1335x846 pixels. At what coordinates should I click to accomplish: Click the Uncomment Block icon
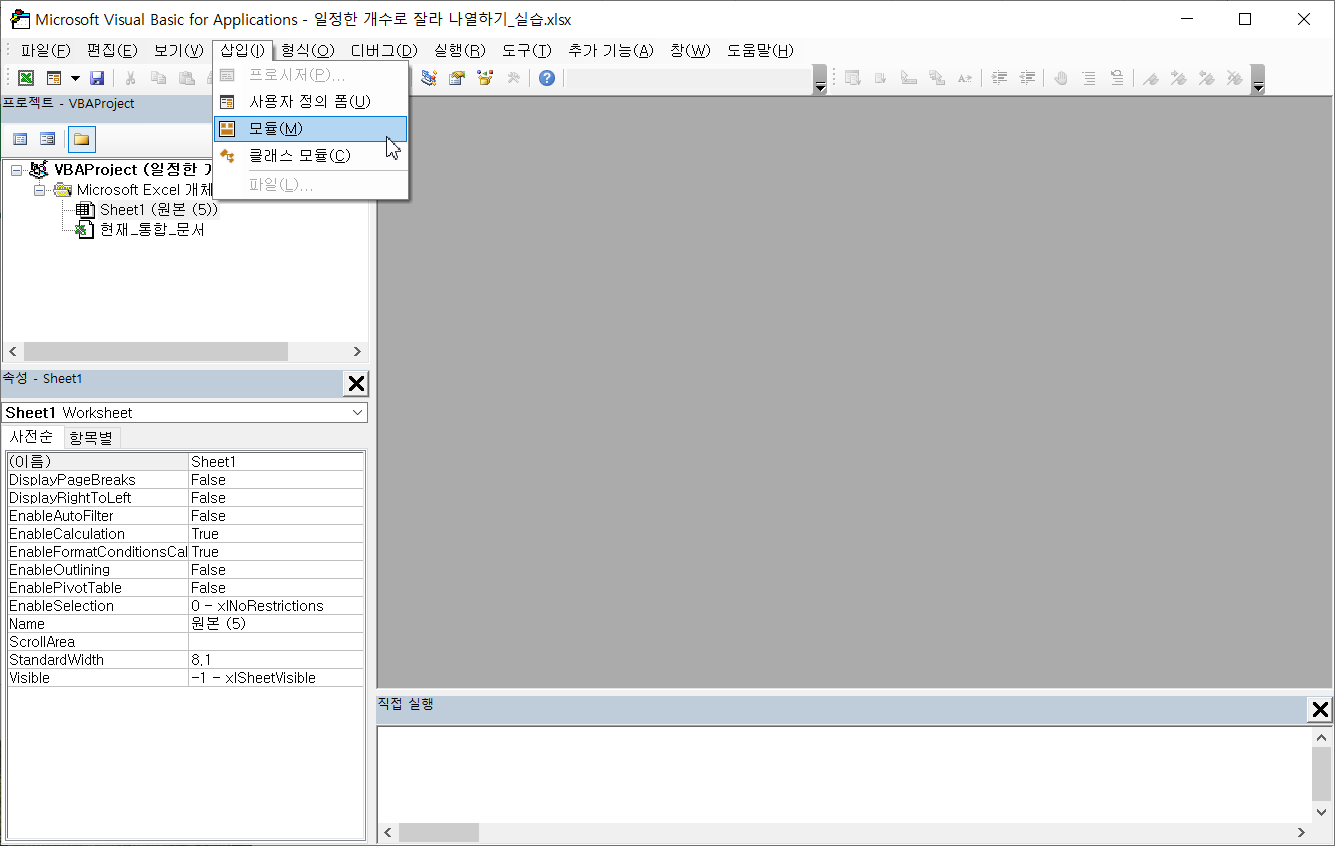pyautogui.click(x=1117, y=78)
